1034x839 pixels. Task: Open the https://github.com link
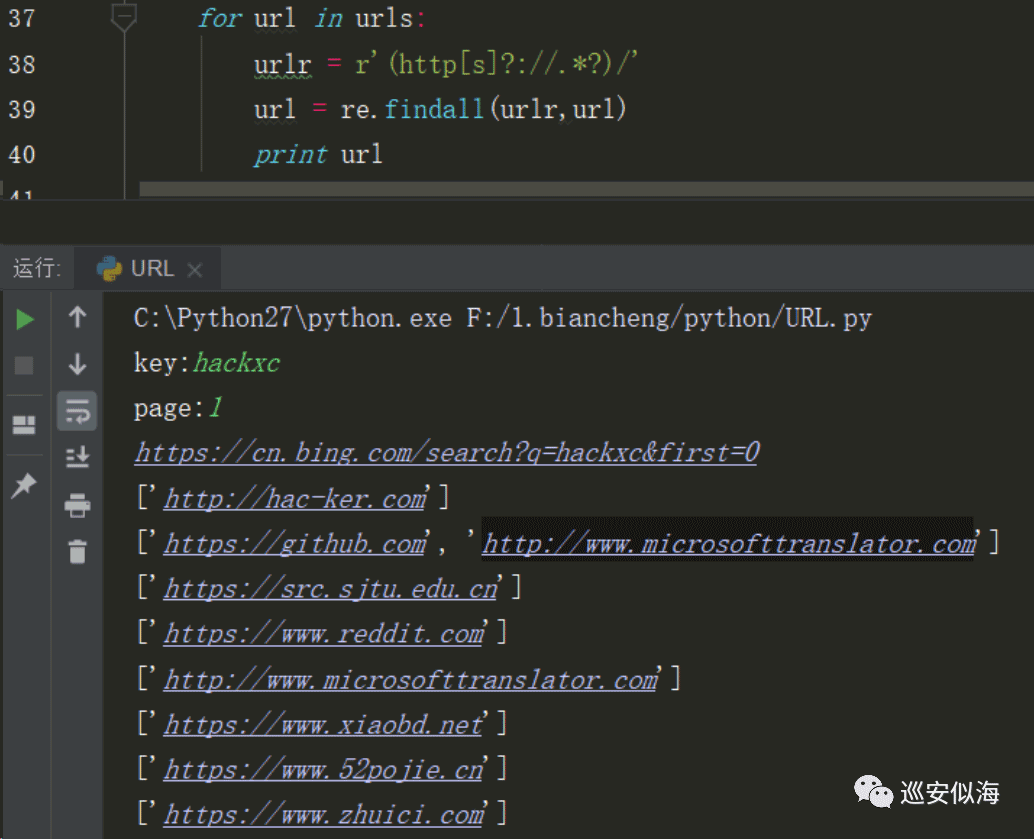[x=295, y=544]
